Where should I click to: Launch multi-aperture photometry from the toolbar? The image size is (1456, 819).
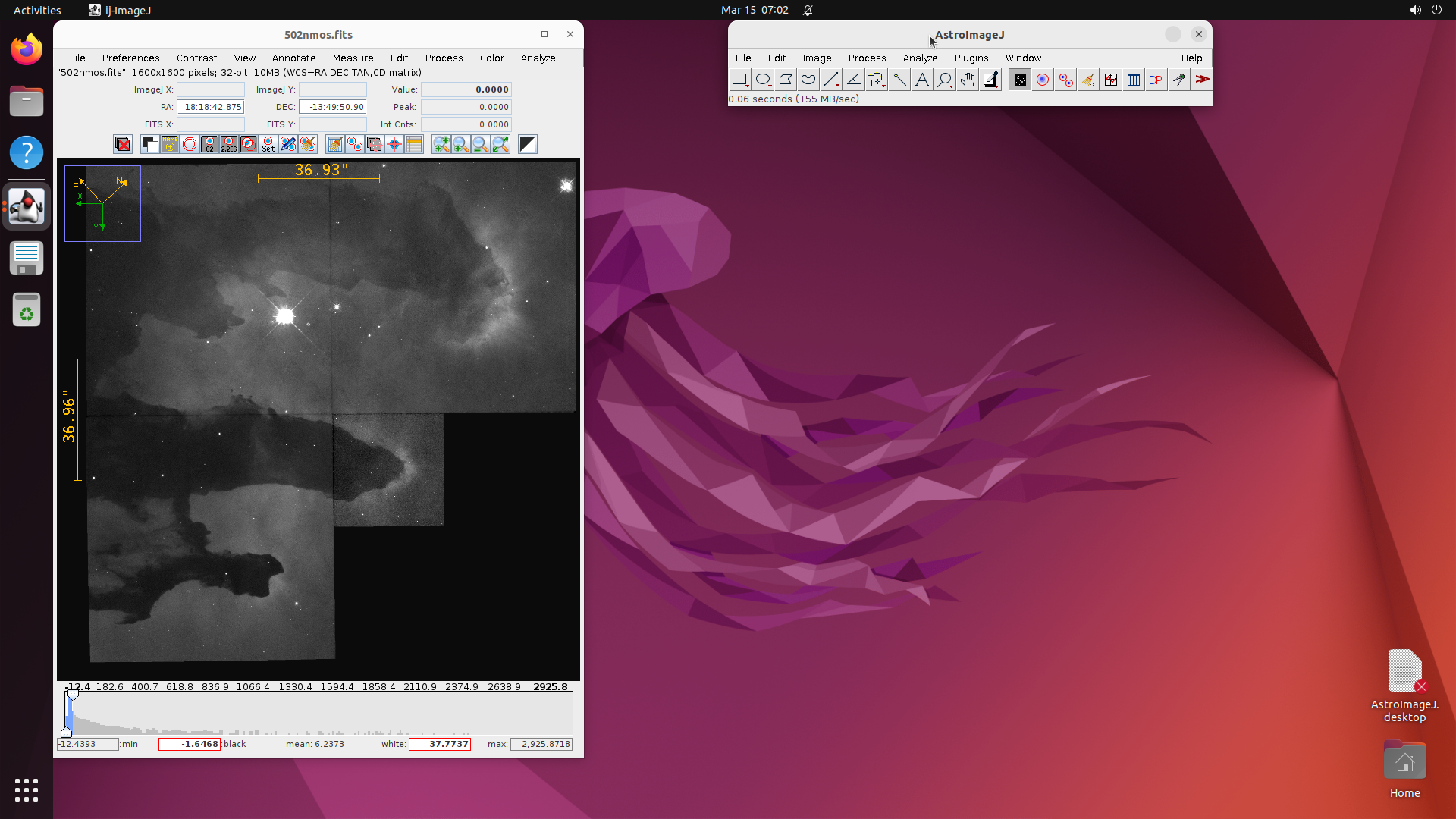coord(1065,79)
